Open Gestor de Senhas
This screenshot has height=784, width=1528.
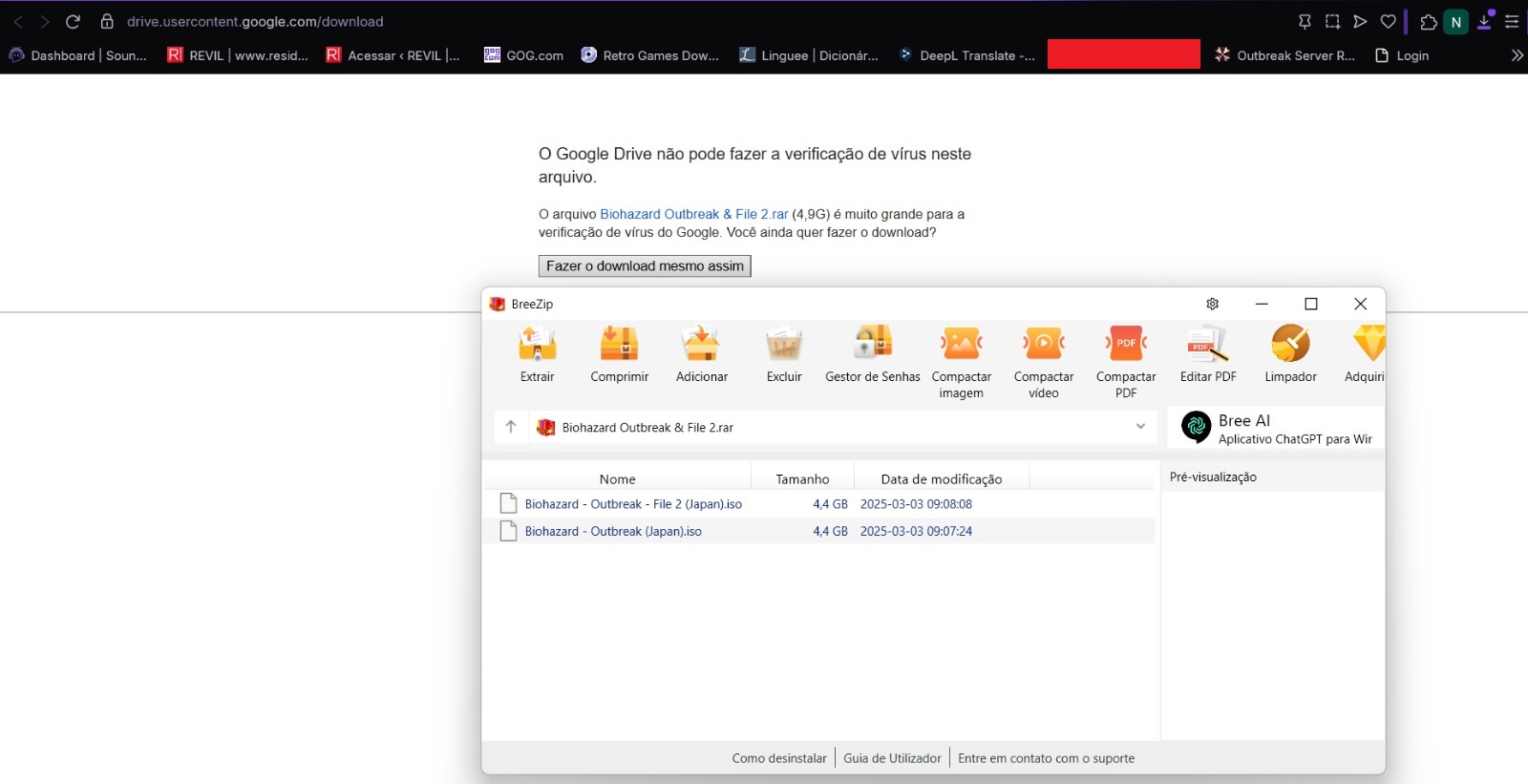tap(872, 345)
